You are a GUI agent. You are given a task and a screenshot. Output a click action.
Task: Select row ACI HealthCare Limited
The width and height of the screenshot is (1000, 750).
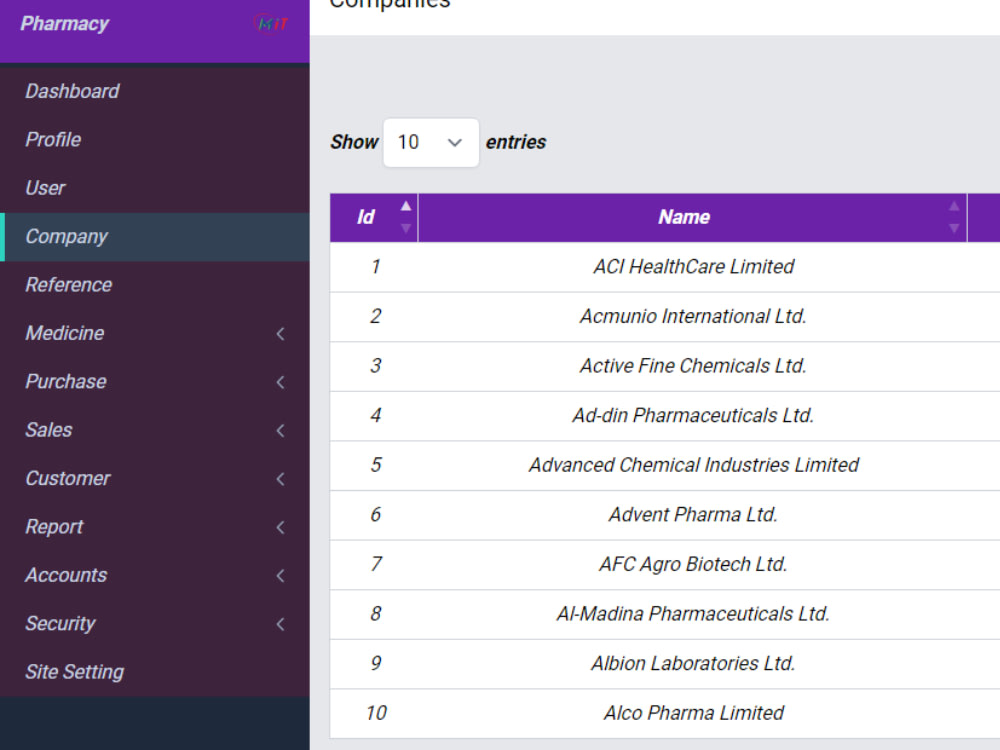click(665, 267)
